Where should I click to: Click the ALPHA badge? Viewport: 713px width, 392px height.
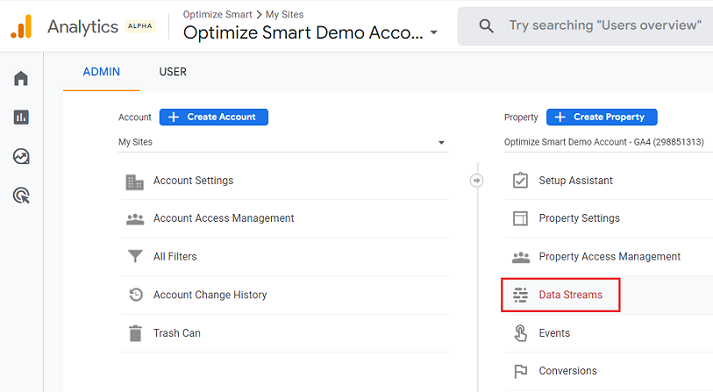point(140,26)
